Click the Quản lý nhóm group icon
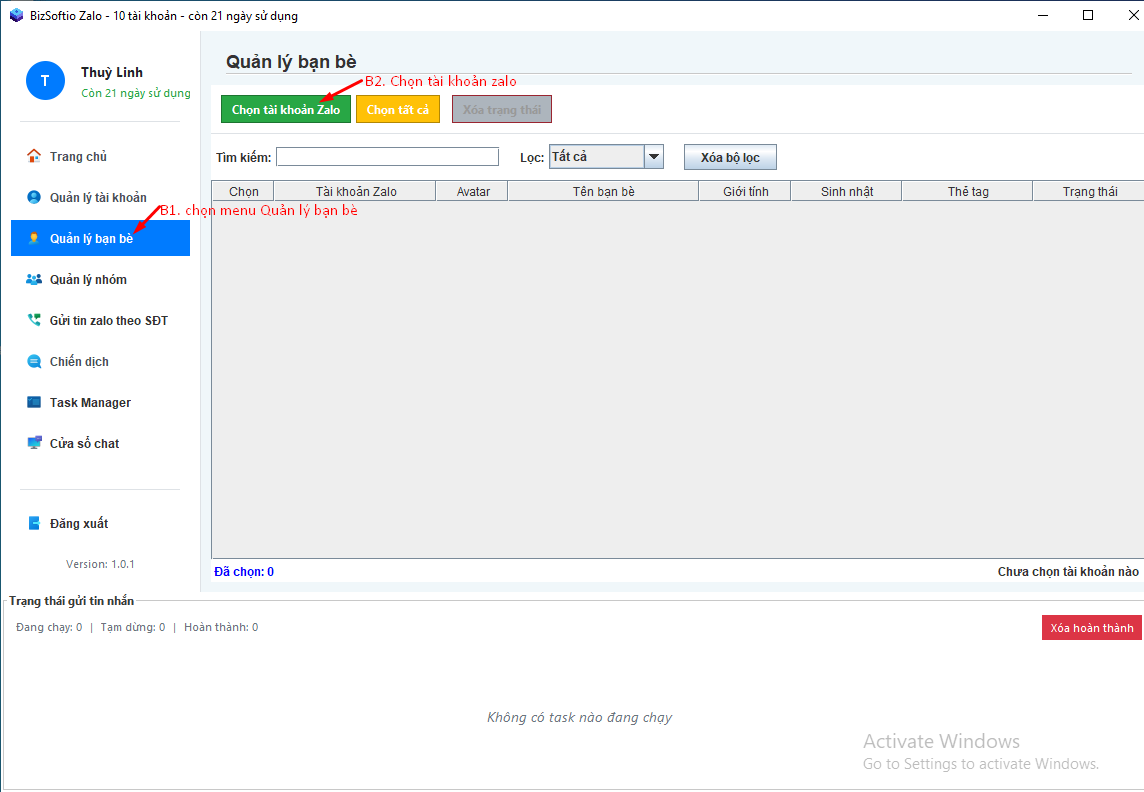Viewport: 1144px width, 792px height. tap(34, 279)
